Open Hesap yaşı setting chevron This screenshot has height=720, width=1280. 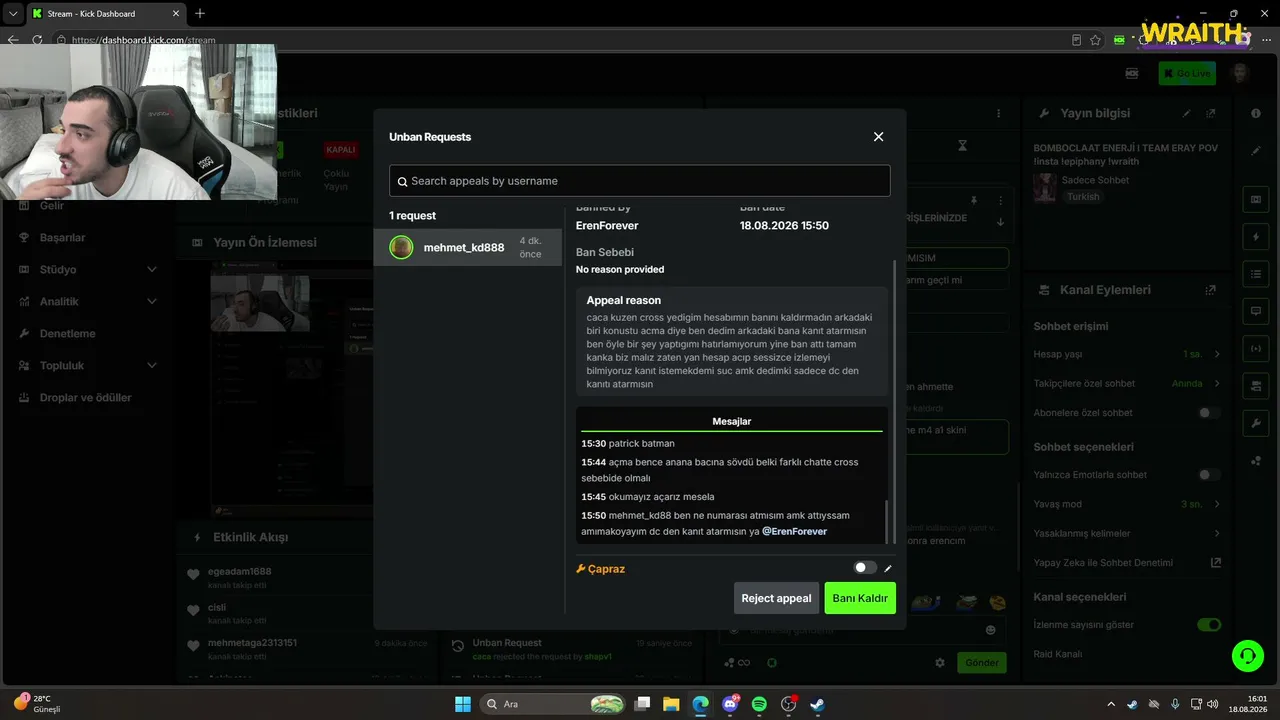[x=1217, y=354]
